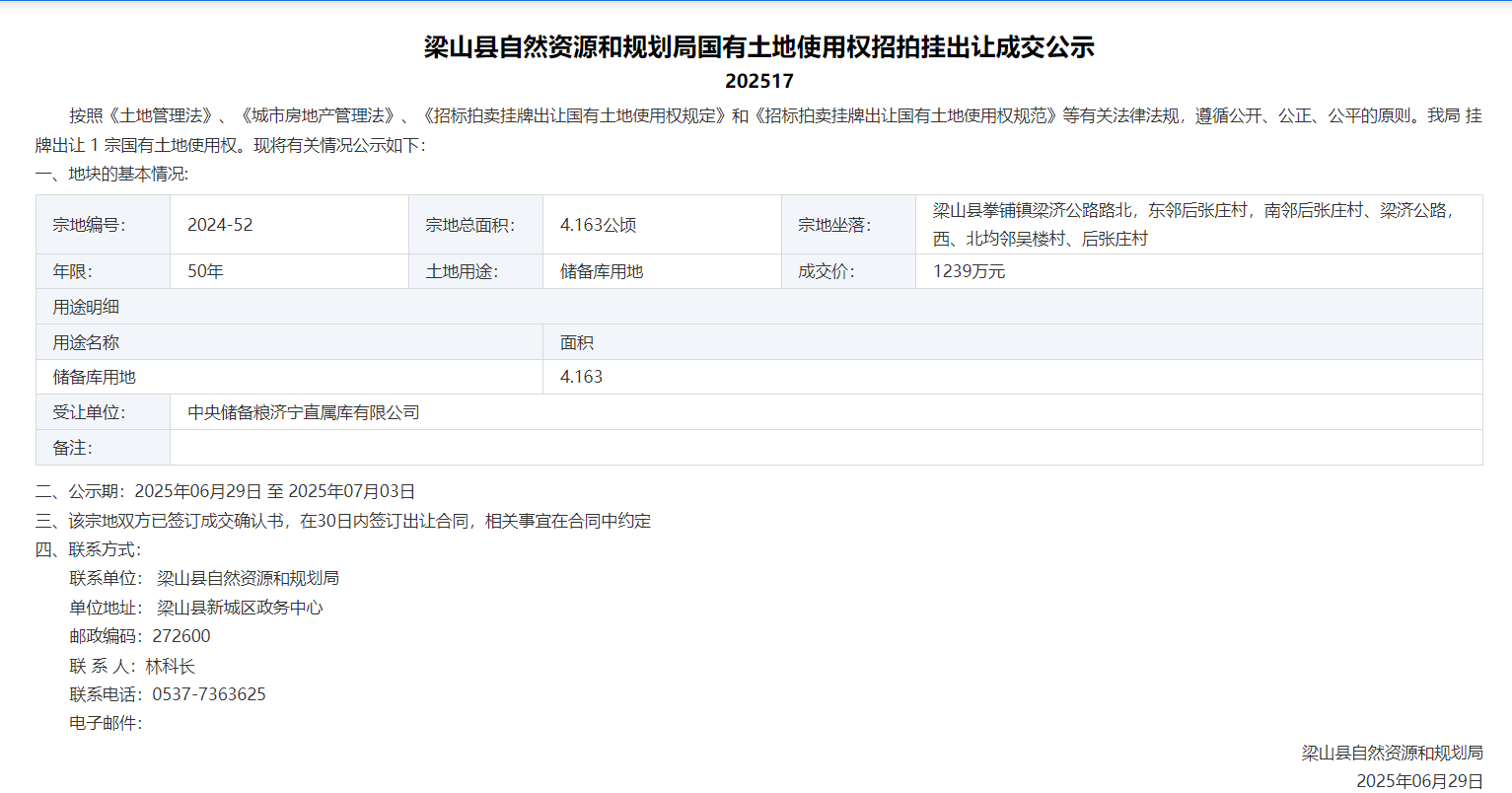Click the 联系单位 梁山县自然资源和规划局 line

pos(204,578)
